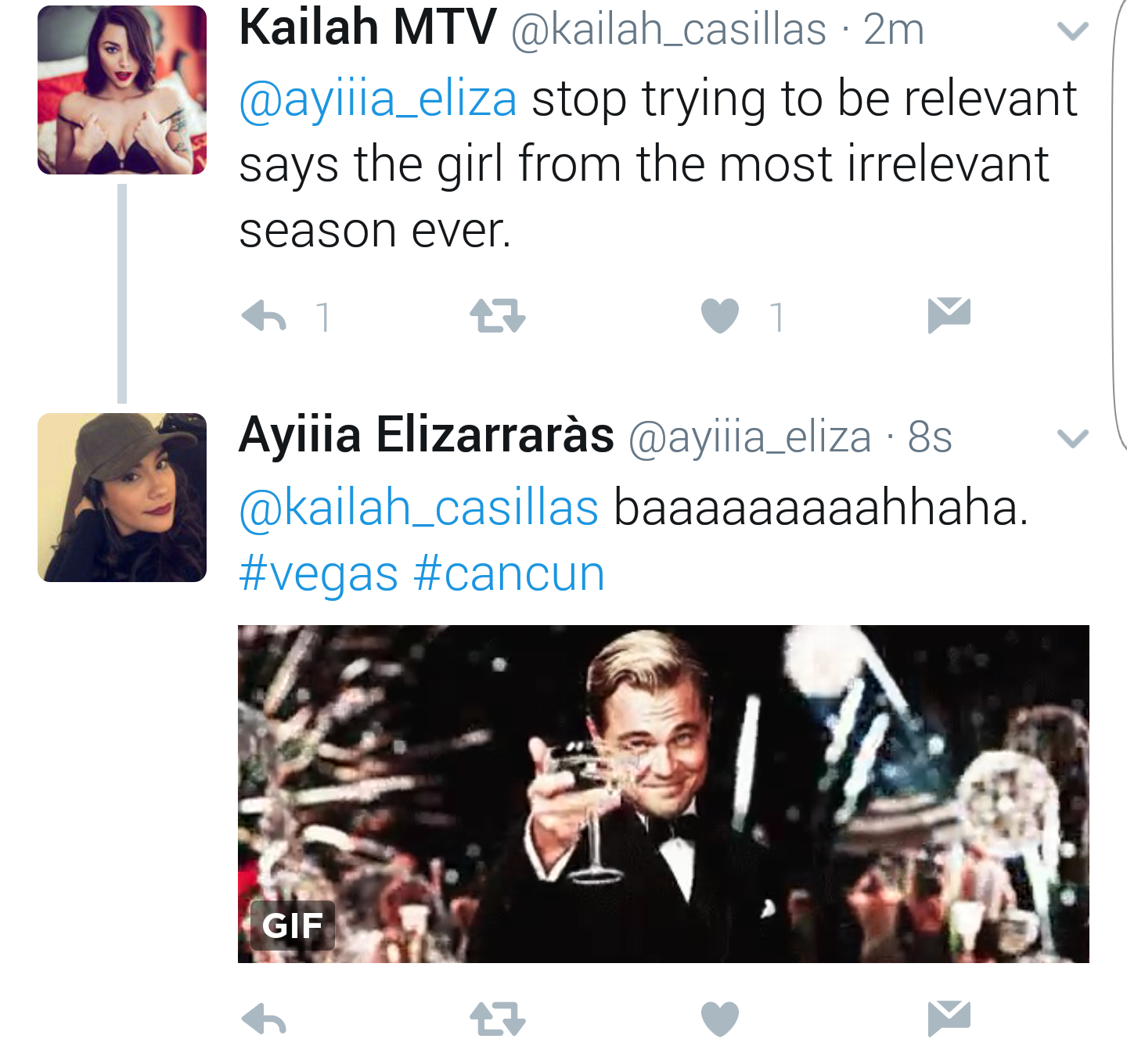Screen dimensions: 1127x1064
Task: Play the toasting GIF
Action: (x=664, y=794)
